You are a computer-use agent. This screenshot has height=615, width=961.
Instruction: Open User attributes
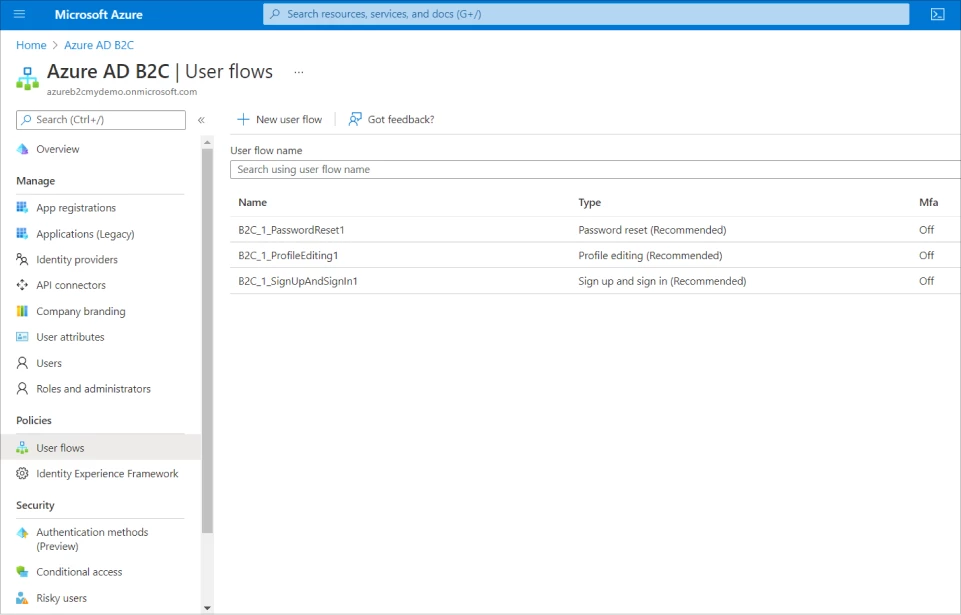pyautogui.click(x=73, y=337)
